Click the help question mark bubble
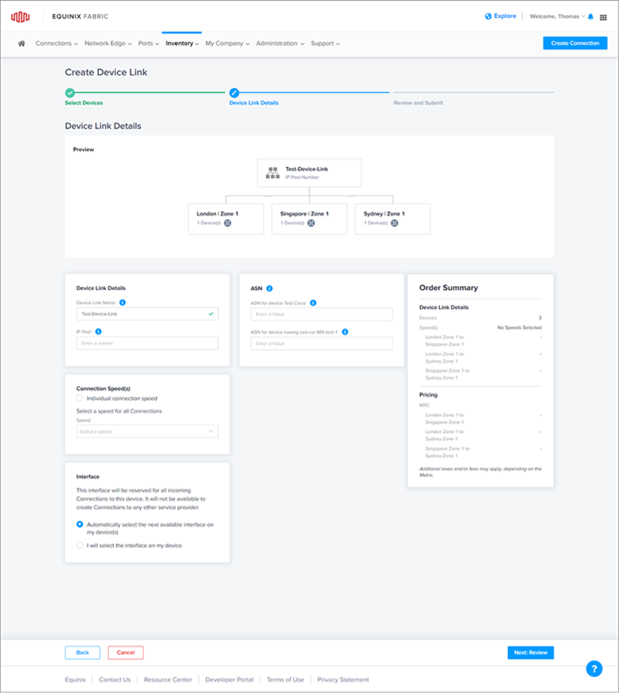619x693 pixels. coord(594,669)
